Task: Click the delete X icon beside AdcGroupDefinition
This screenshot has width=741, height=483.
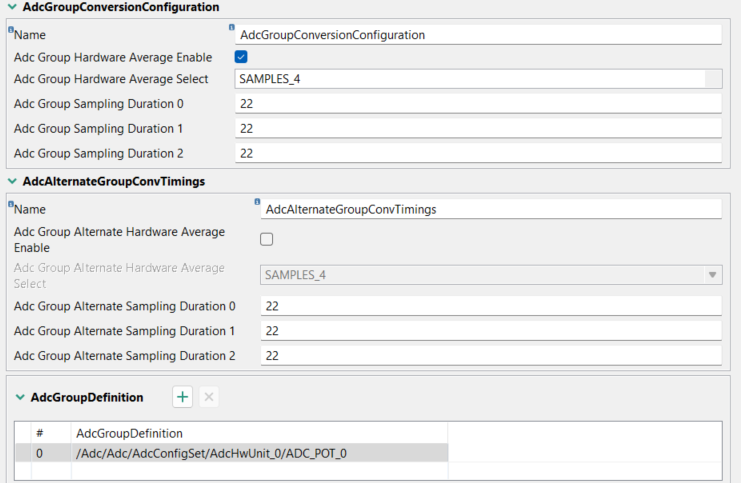Action: [209, 397]
